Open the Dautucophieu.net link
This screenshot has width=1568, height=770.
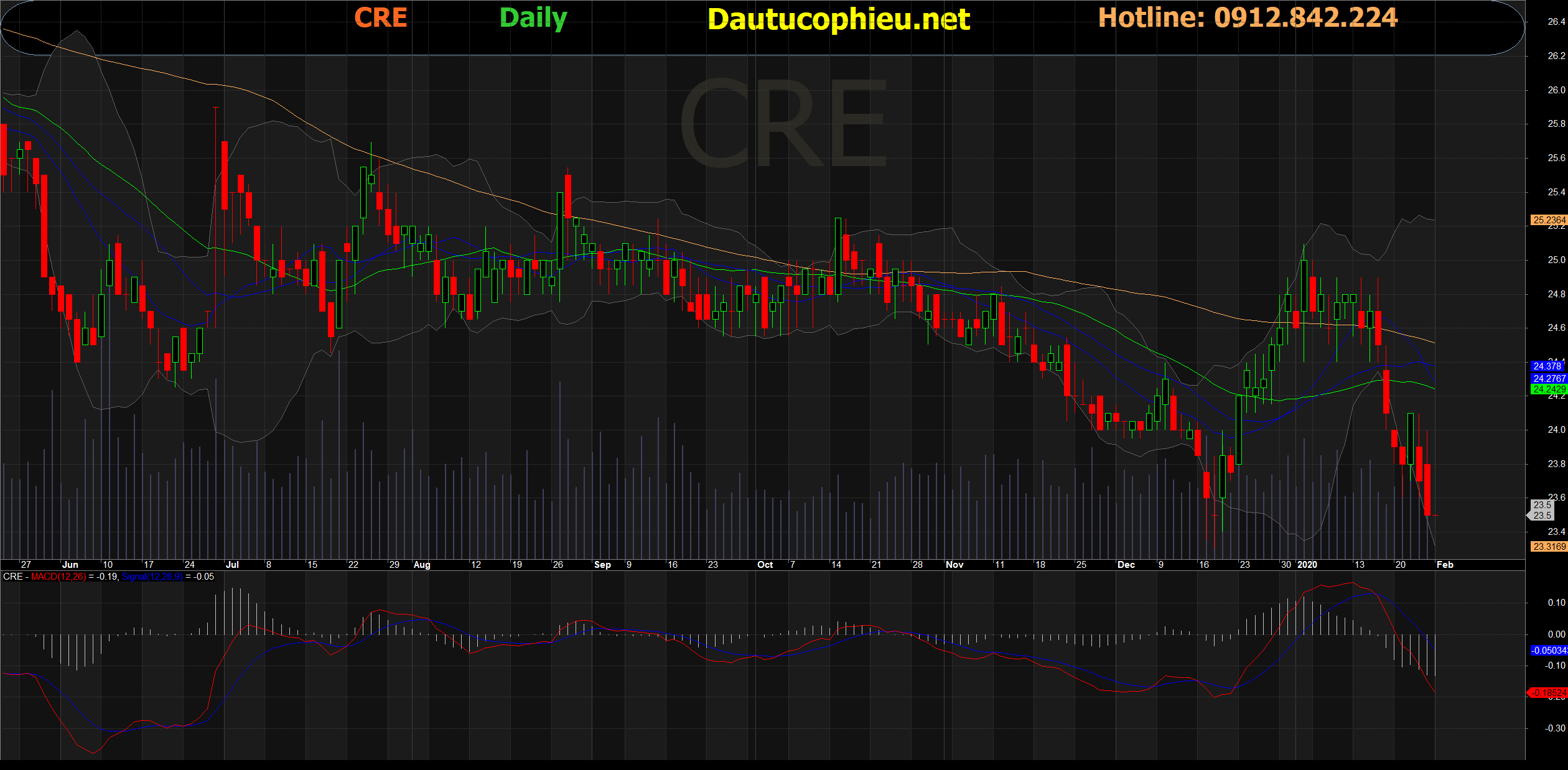(839, 19)
